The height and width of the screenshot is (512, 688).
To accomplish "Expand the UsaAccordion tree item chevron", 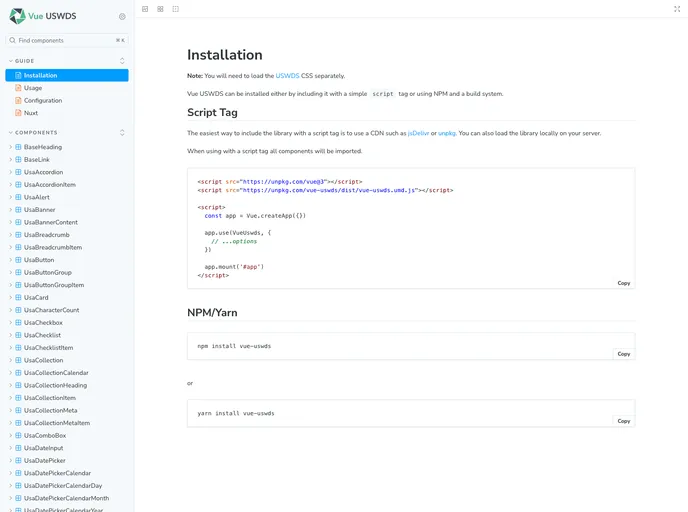I will tap(10, 172).
